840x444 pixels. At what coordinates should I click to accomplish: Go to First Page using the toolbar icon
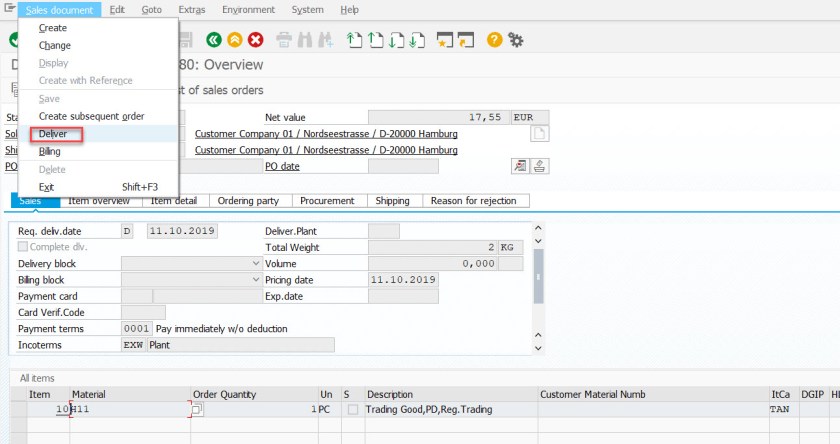tap(354, 40)
